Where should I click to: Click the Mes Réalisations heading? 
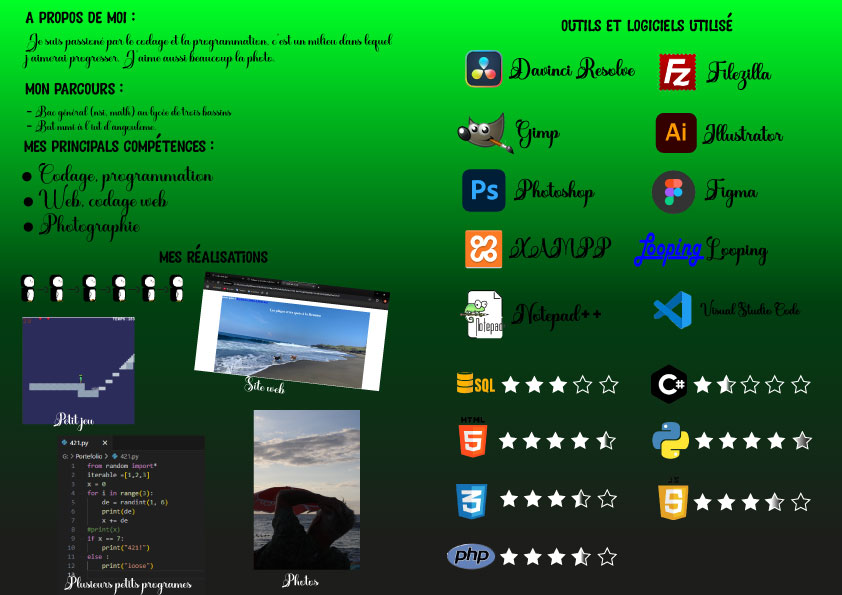pyautogui.click(x=213, y=257)
